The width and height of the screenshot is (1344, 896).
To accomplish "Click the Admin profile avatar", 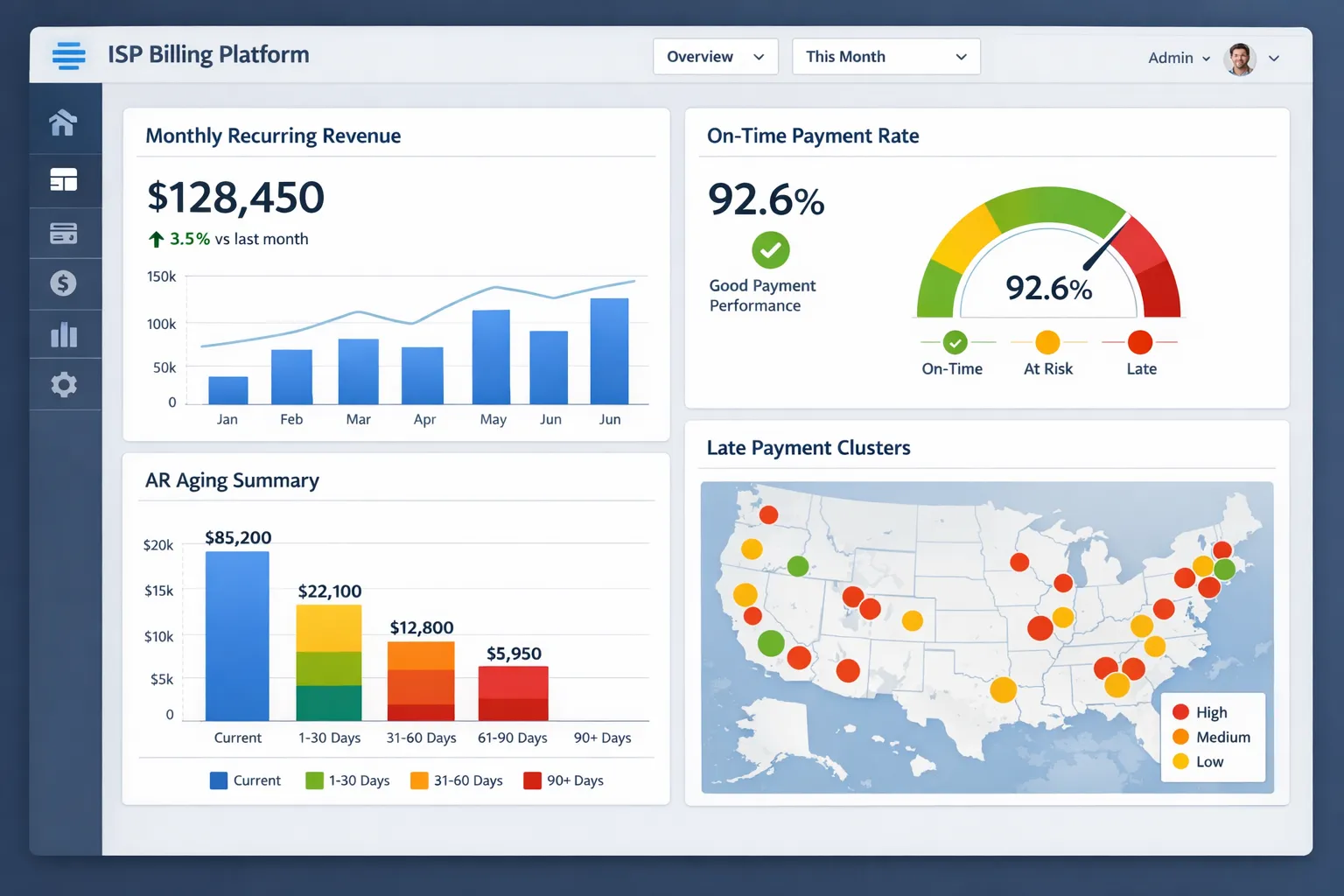I will pyautogui.click(x=1240, y=59).
